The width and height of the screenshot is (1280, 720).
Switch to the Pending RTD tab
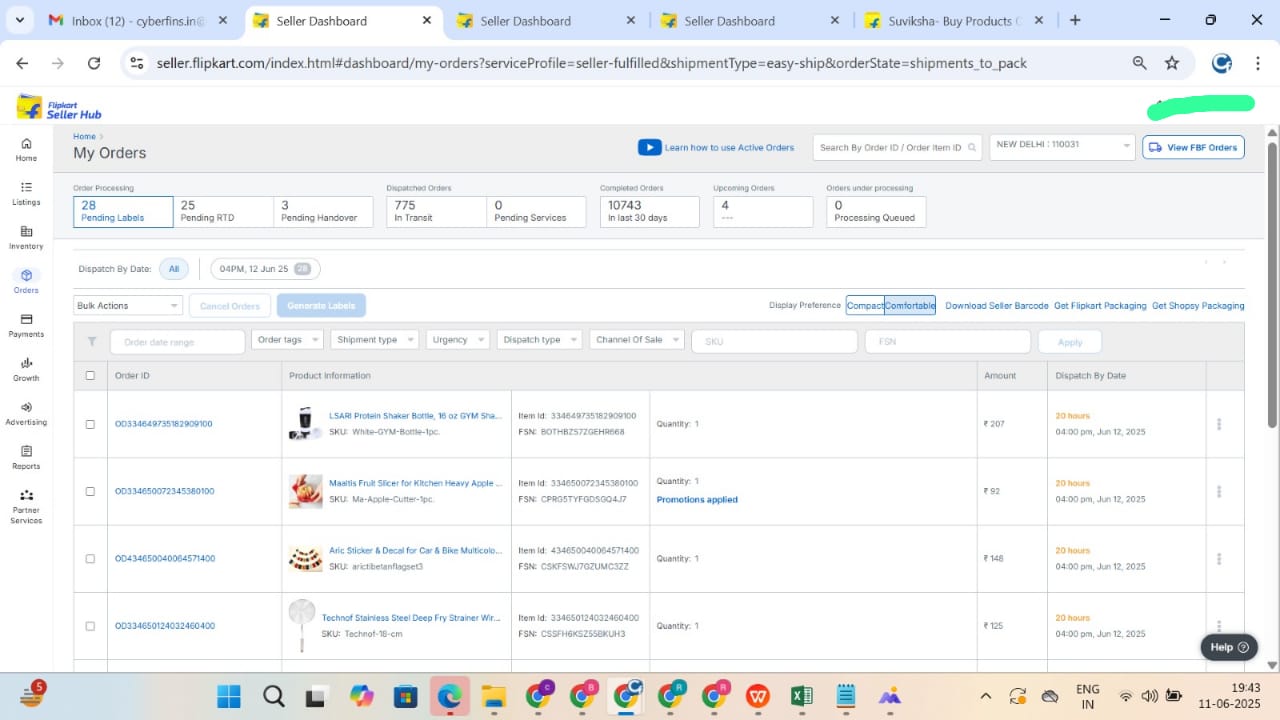pos(222,211)
